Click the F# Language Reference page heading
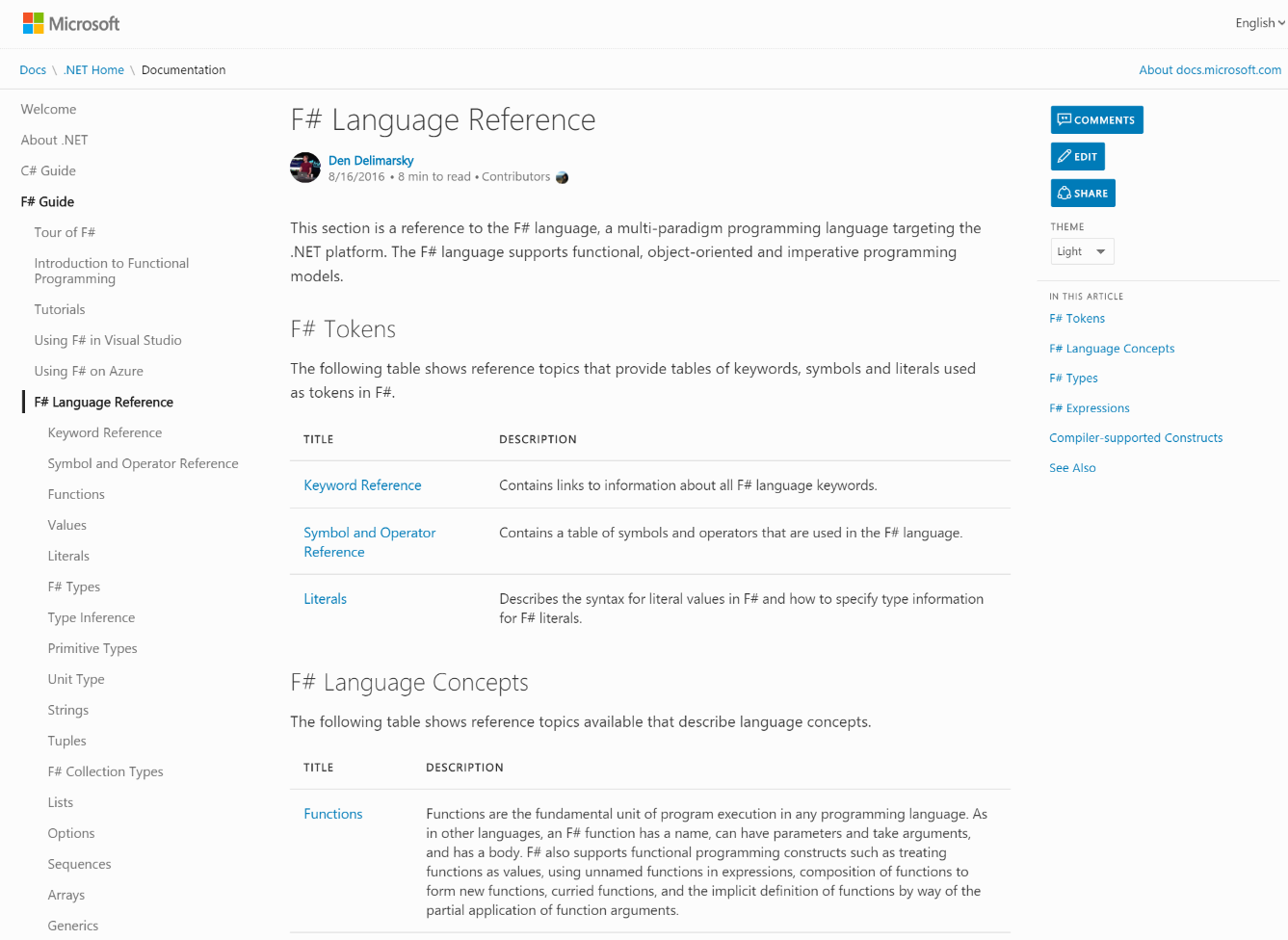1288x940 pixels. point(443,119)
